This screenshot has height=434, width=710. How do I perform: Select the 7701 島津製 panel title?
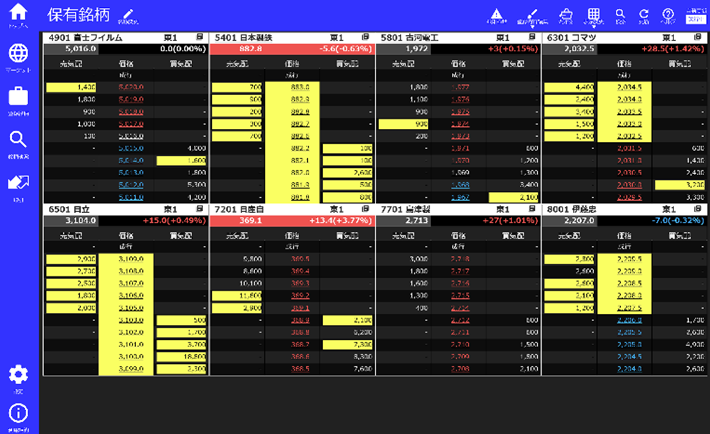point(405,209)
